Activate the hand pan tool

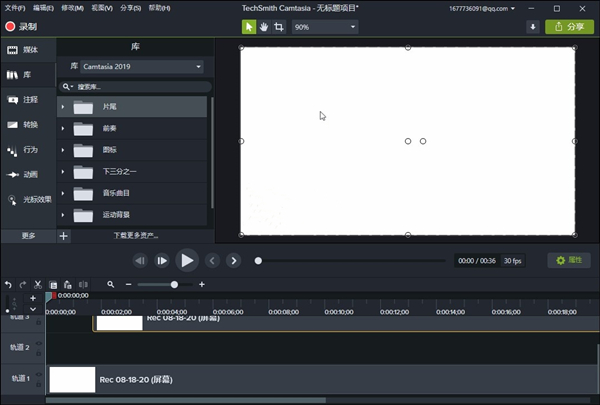264,27
